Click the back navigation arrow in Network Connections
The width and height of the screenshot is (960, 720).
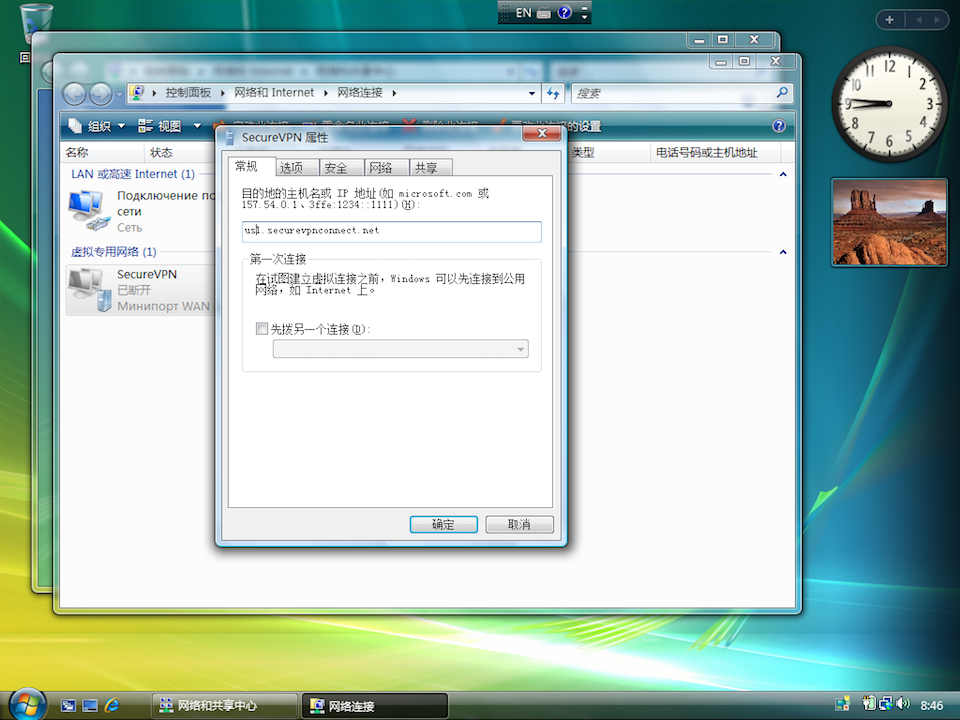click(75, 94)
